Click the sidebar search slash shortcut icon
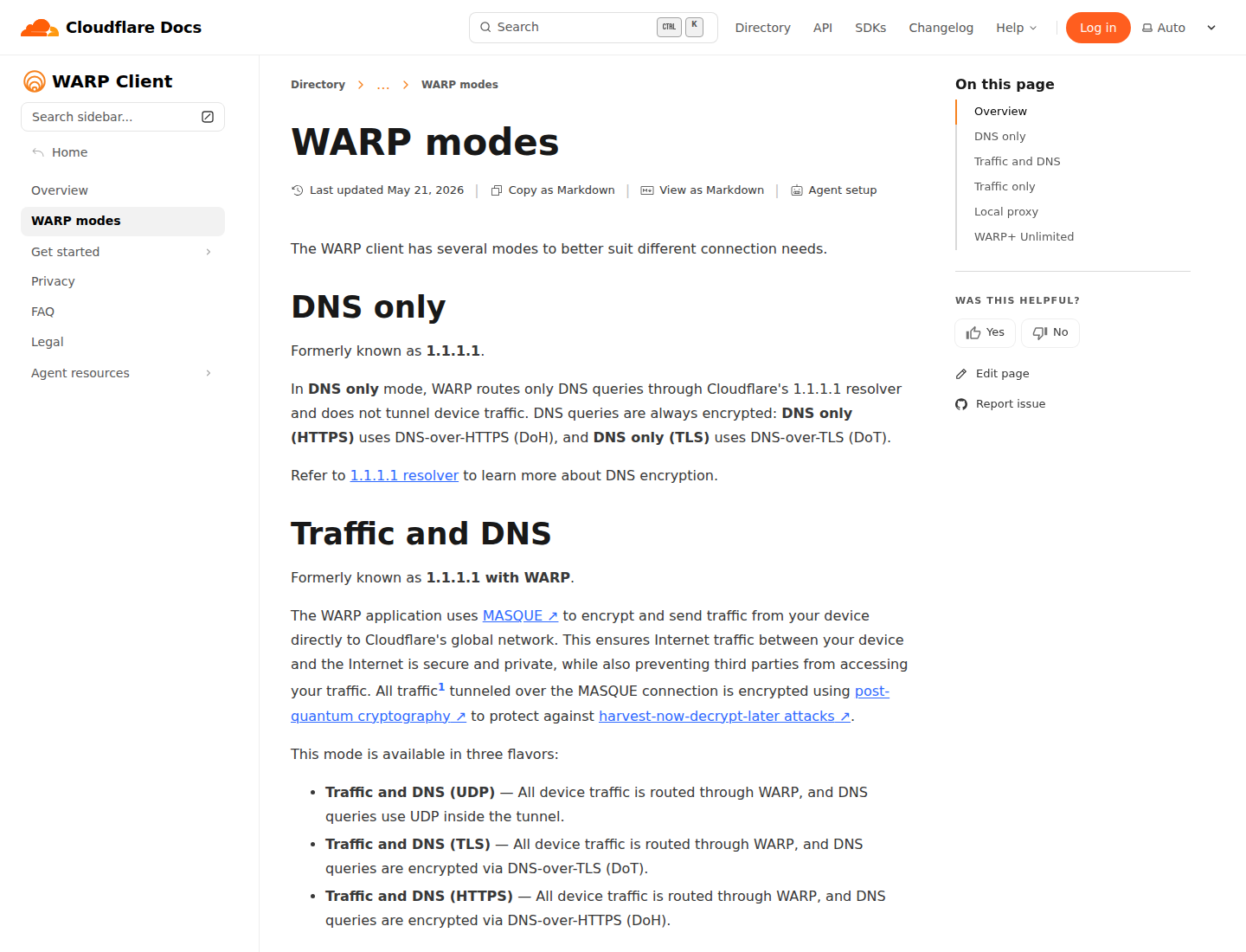The height and width of the screenshot is (952, 1246). (x=208, y=117)
